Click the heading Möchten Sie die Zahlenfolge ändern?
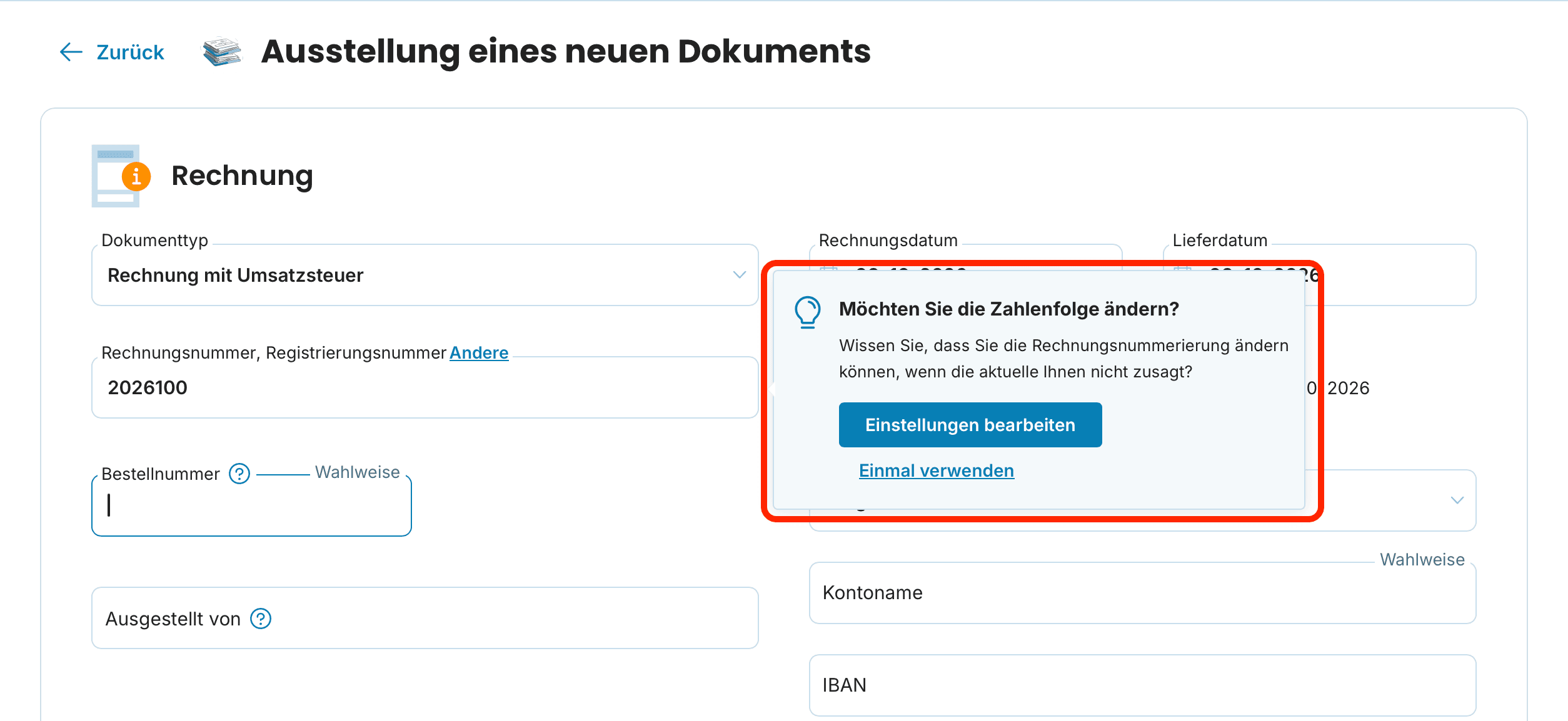The width and height of the screenshot is (1568, 721). (1009, 309)
